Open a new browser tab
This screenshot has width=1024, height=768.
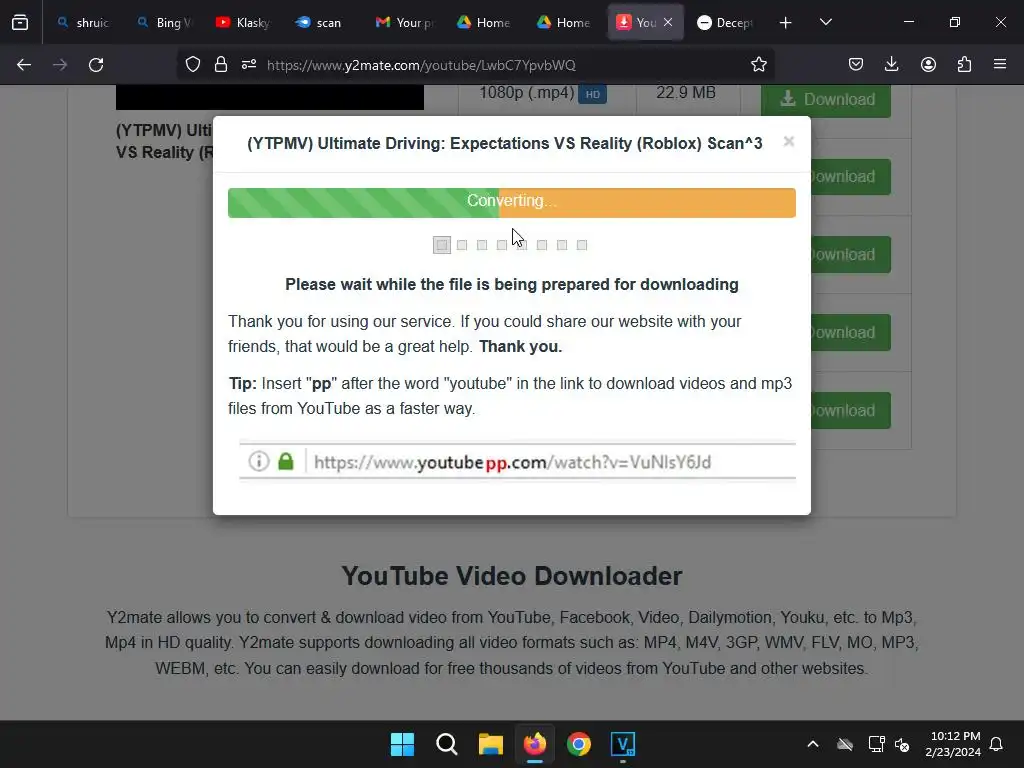coord(786,22)
